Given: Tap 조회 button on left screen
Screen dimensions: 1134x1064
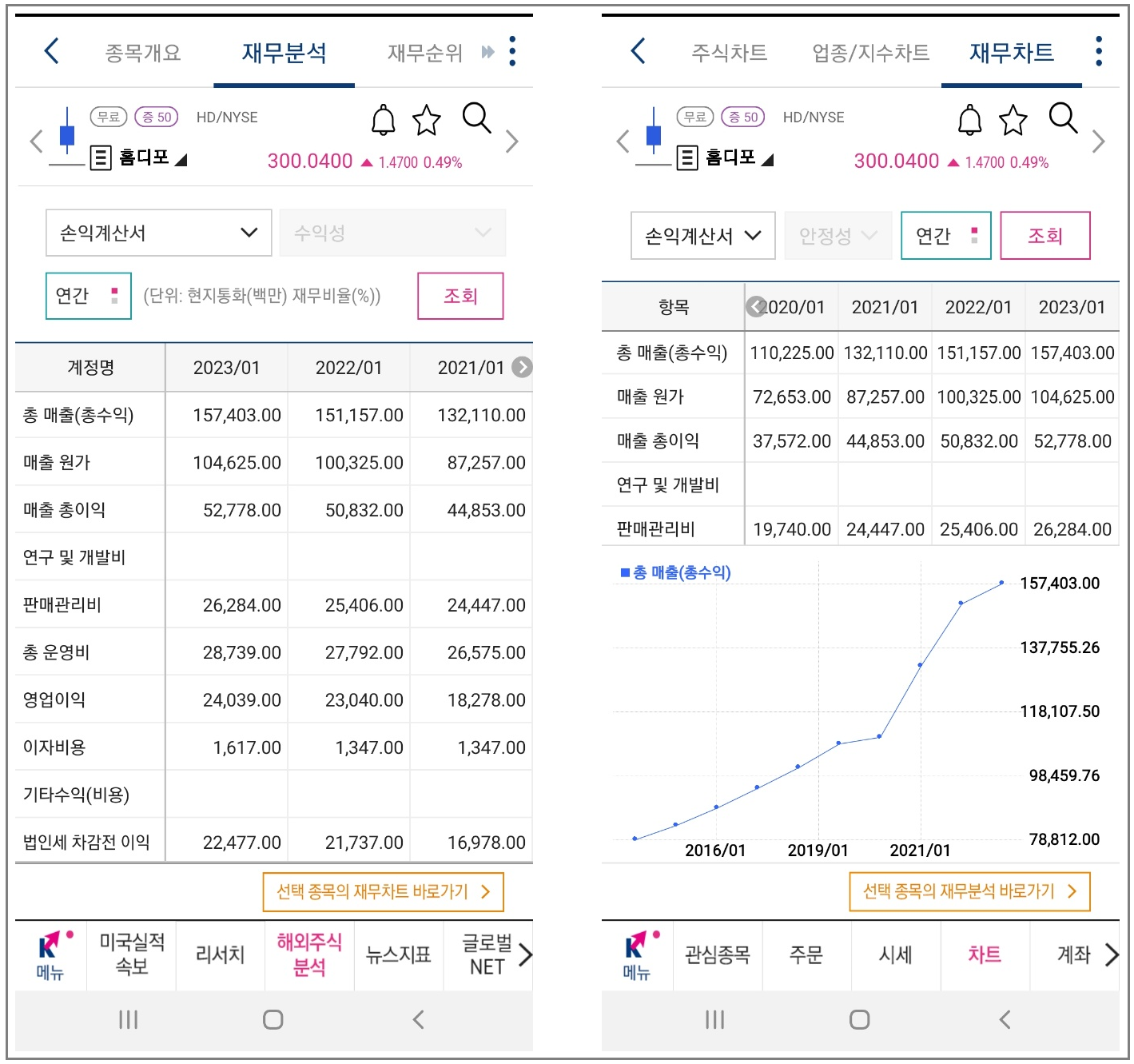Looking at the screenshot, I should (x=460, y=296).
